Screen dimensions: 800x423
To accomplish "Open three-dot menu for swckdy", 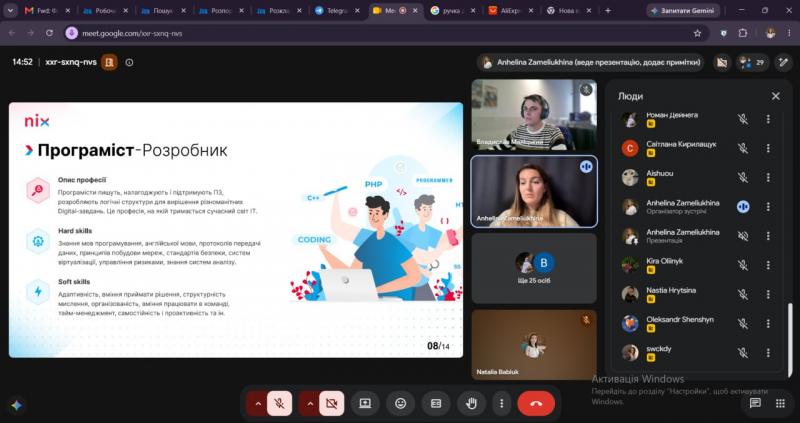I will click(768, 353).
